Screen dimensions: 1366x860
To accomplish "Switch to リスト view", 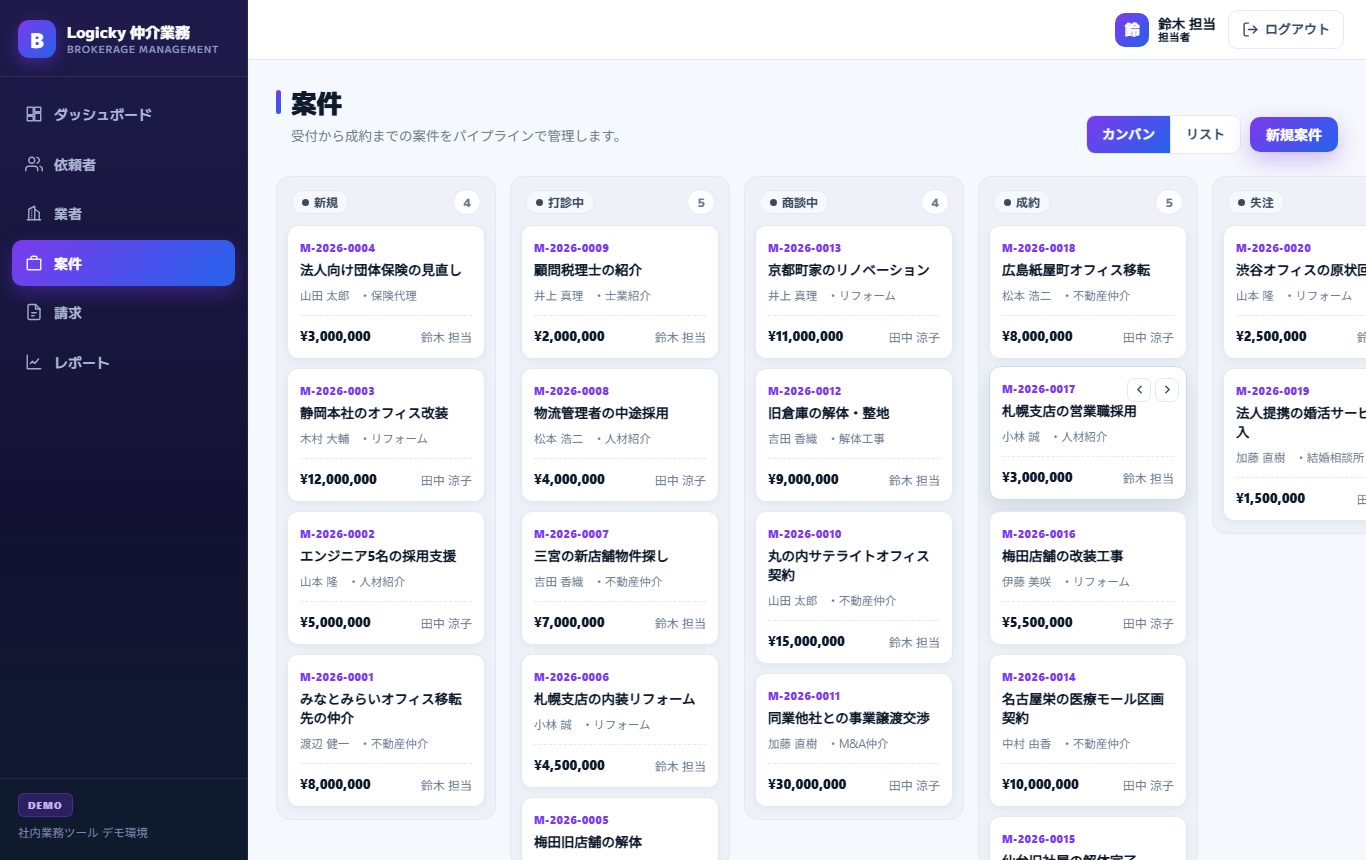I will 1205,134.
